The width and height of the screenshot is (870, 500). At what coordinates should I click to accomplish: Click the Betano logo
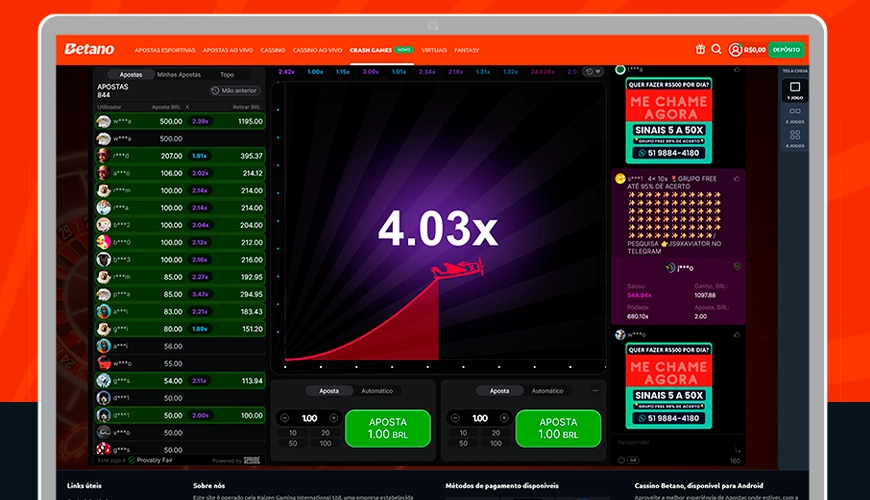pos(89,49)
